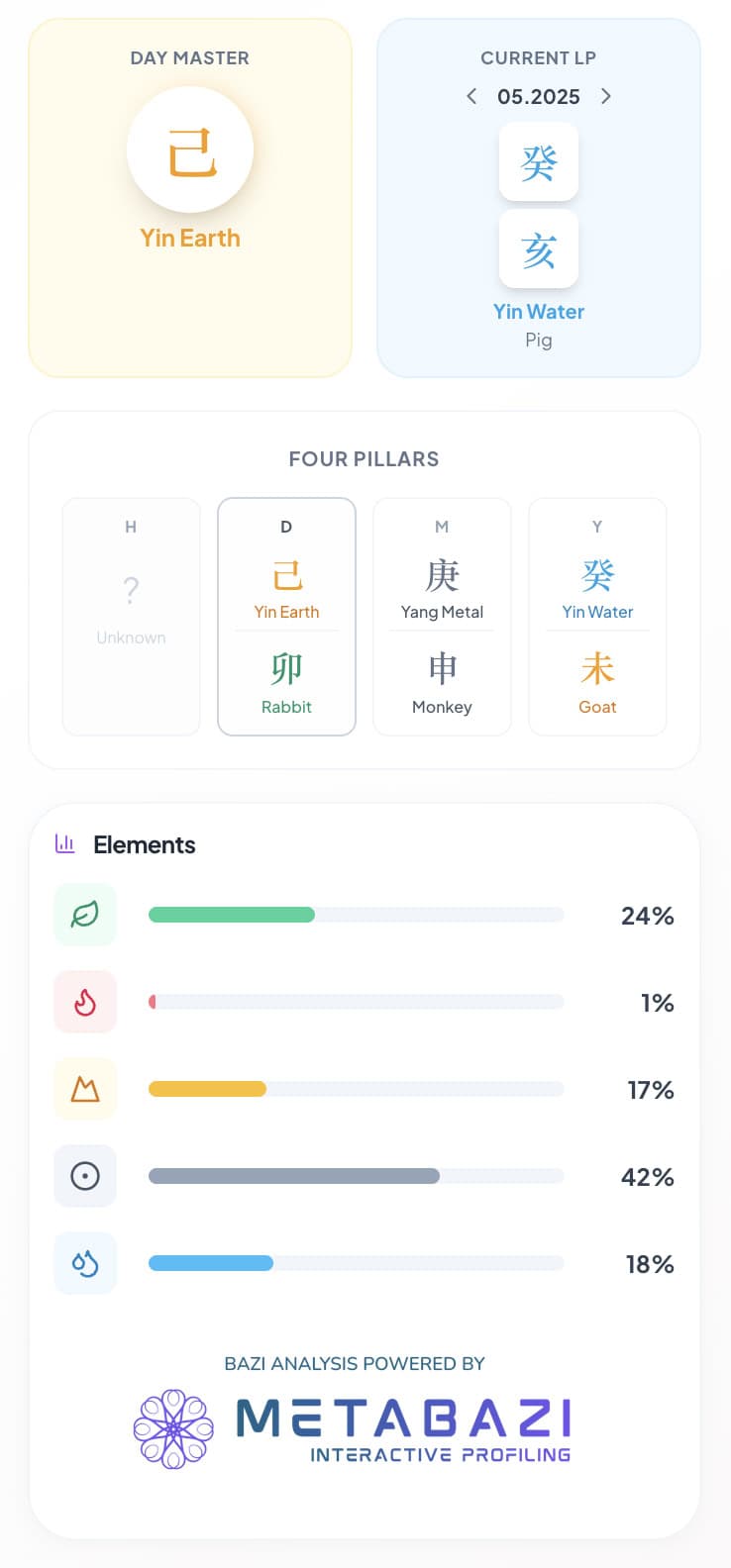The width and height of the screenshot is (731, 1568).
Task: Click the water droplet element icon
Action: pyautogui.click(x=85, y=1264)
